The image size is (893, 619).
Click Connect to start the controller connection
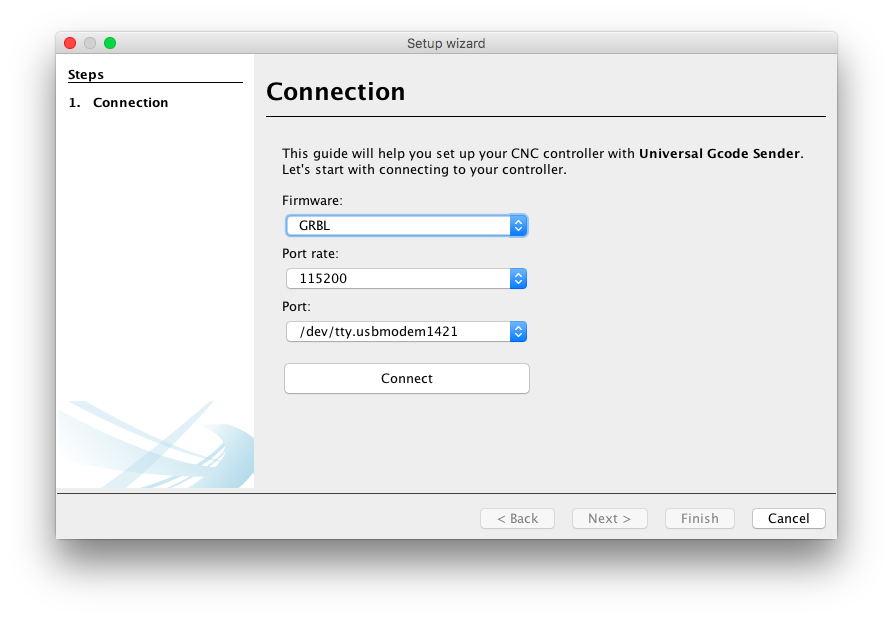point(406,378)
